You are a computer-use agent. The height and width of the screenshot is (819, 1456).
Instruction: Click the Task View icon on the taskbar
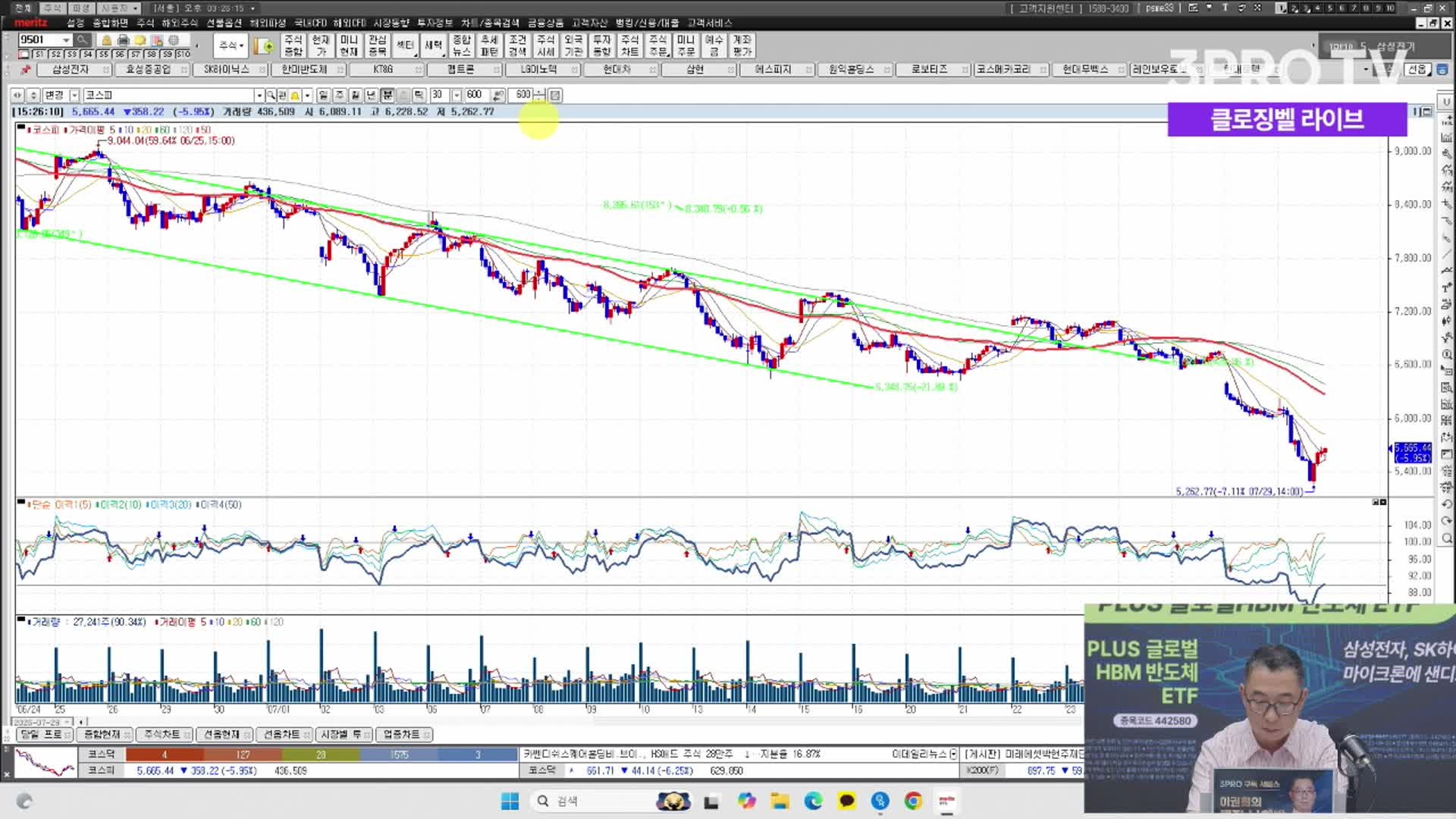711,801
